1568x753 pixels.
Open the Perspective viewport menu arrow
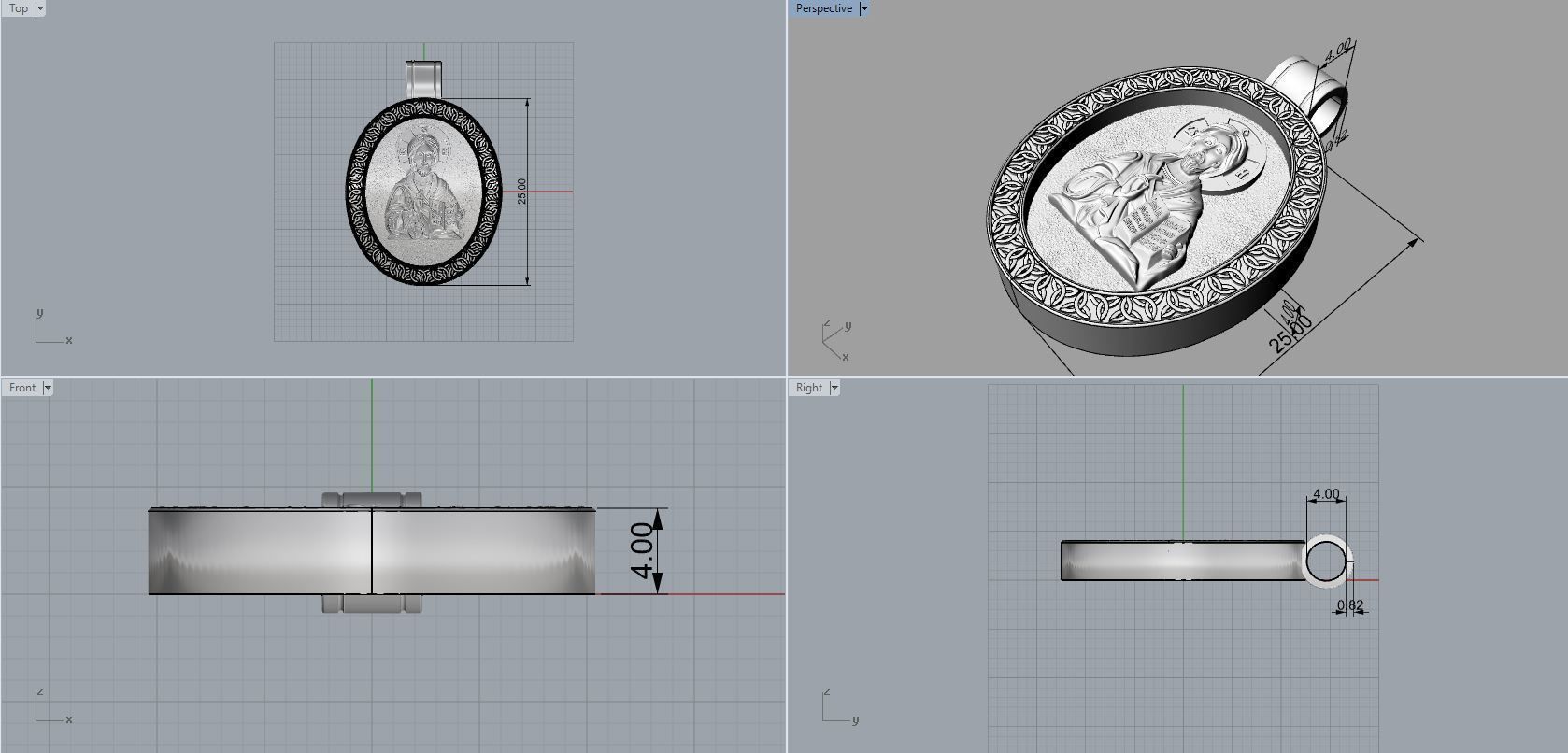pos(863,8)
